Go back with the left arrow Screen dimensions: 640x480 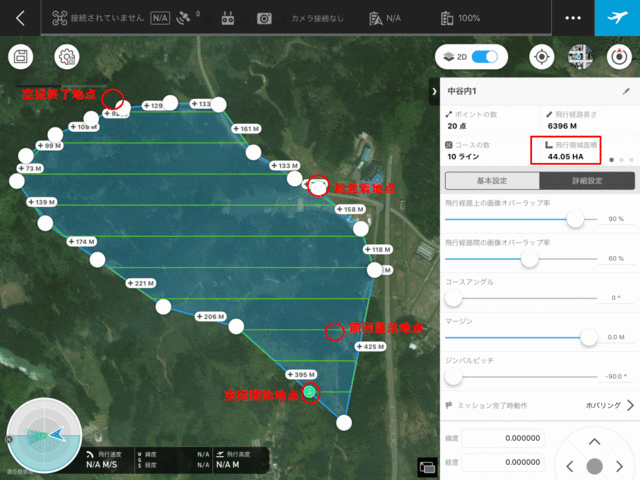[x=20, y=18]
